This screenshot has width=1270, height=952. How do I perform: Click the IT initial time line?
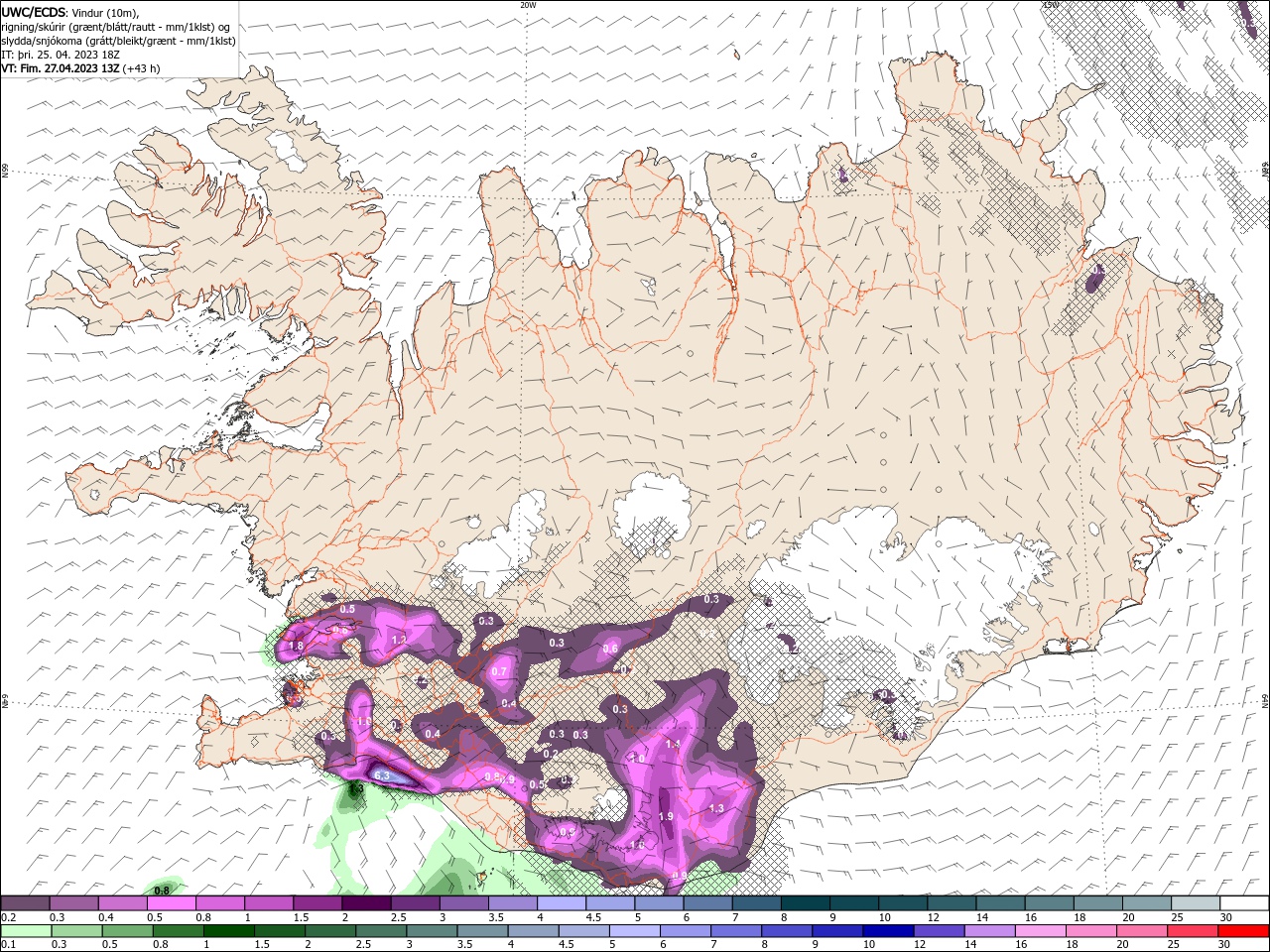coord(60,55)
